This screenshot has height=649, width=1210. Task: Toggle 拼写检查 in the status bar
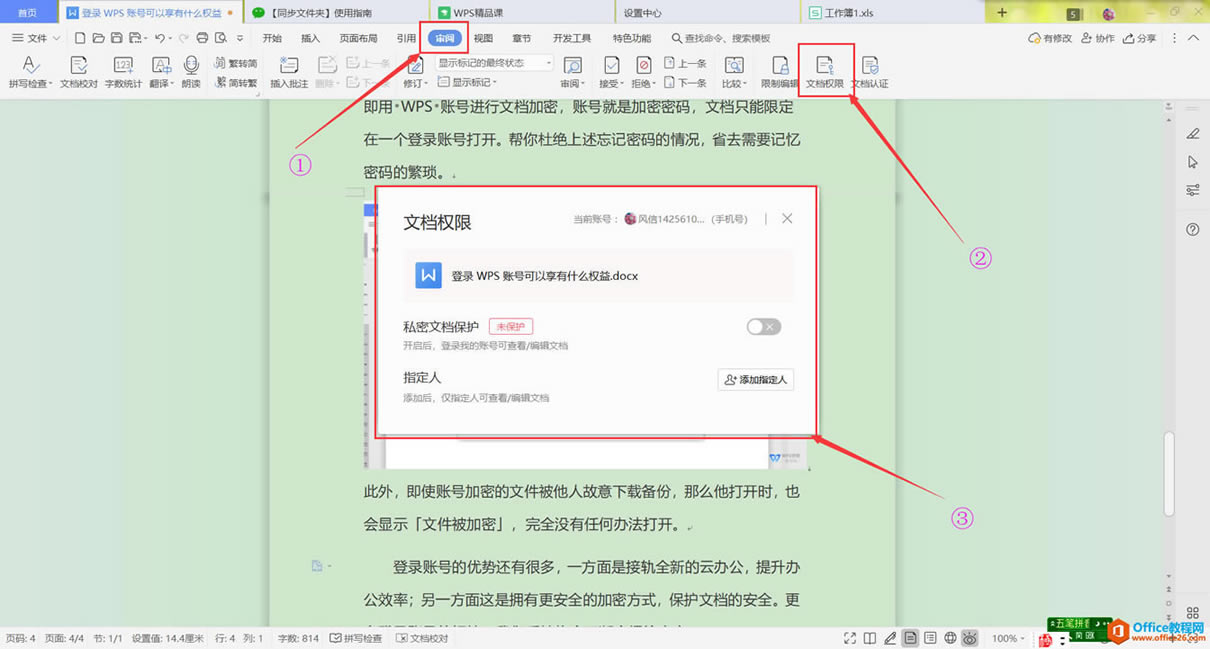[x=356, y=638]
